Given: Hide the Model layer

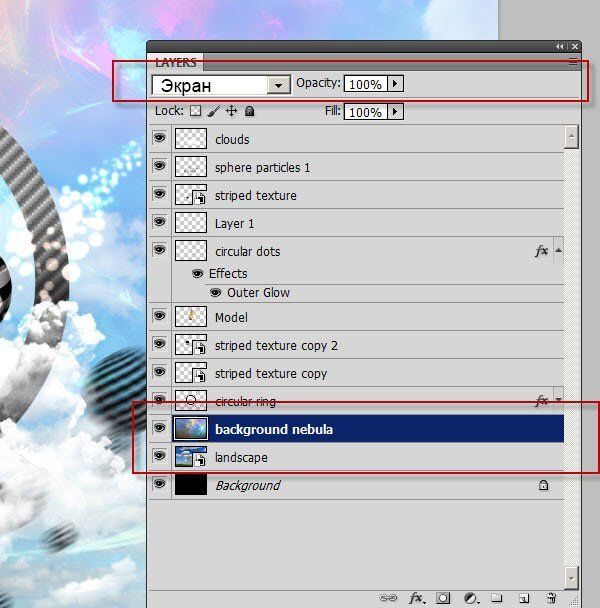Looking at the screenshot, I should click(159, 316).
